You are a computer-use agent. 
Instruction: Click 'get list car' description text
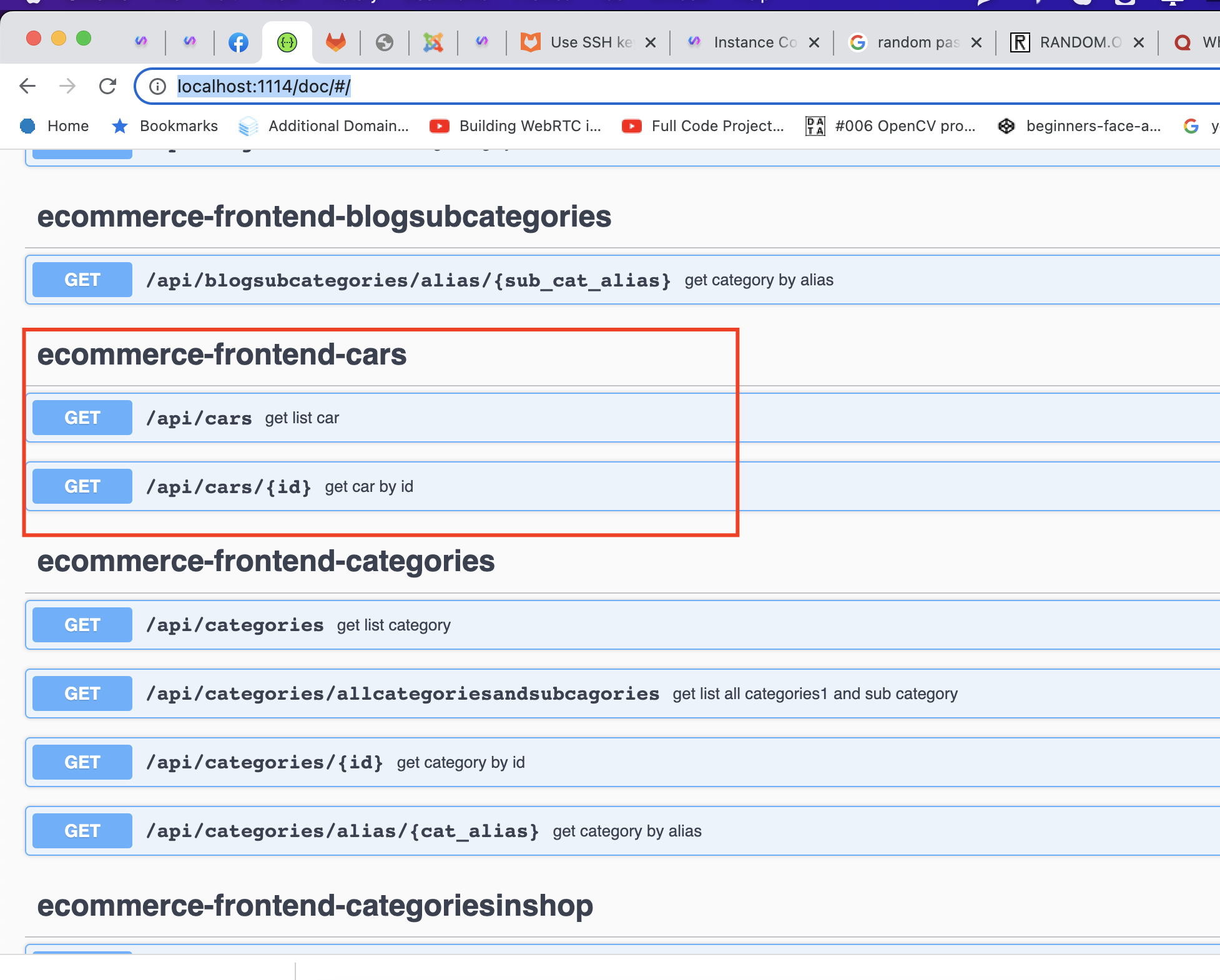click(x=302, y=418)
